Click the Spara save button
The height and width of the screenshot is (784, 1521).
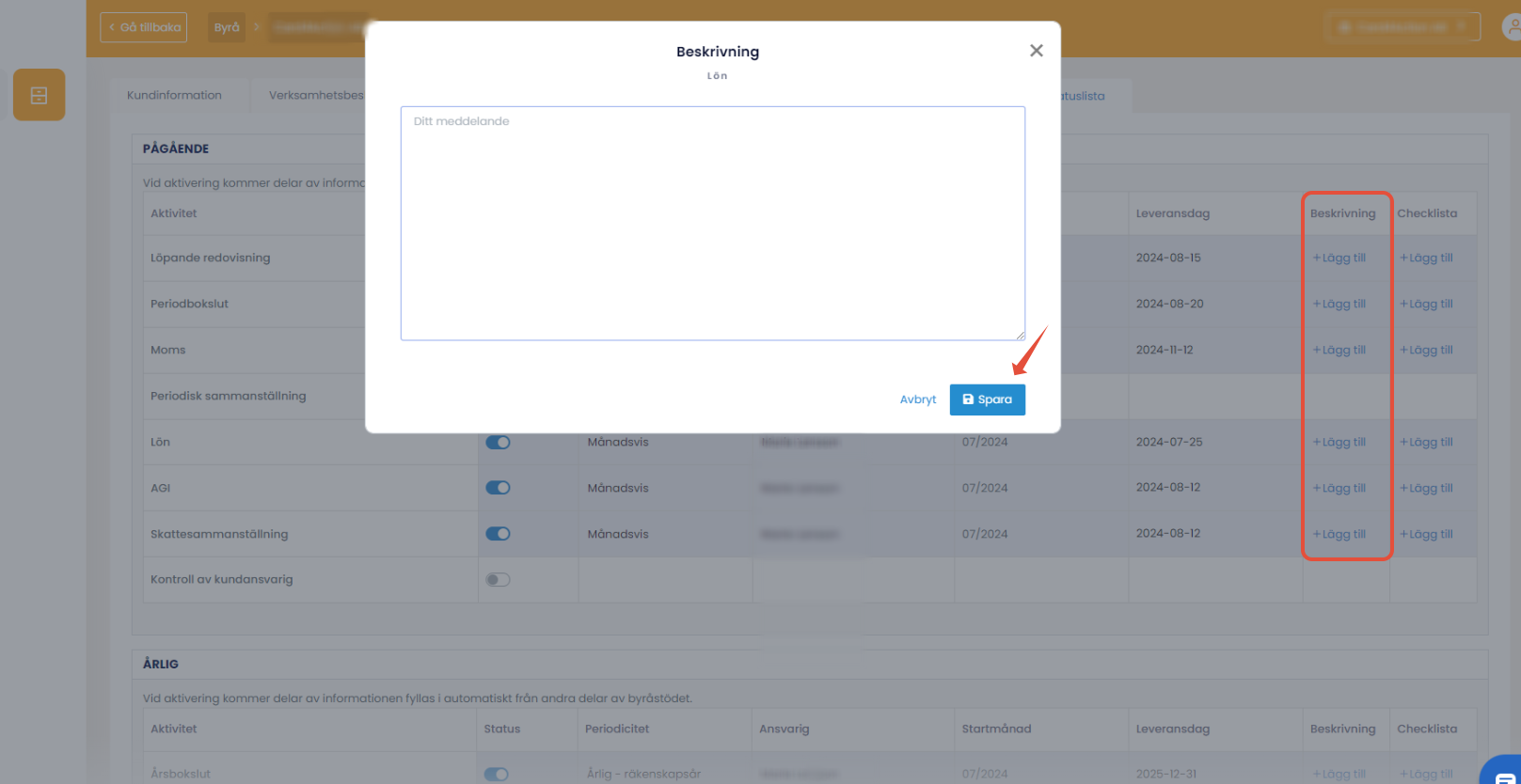987,400
